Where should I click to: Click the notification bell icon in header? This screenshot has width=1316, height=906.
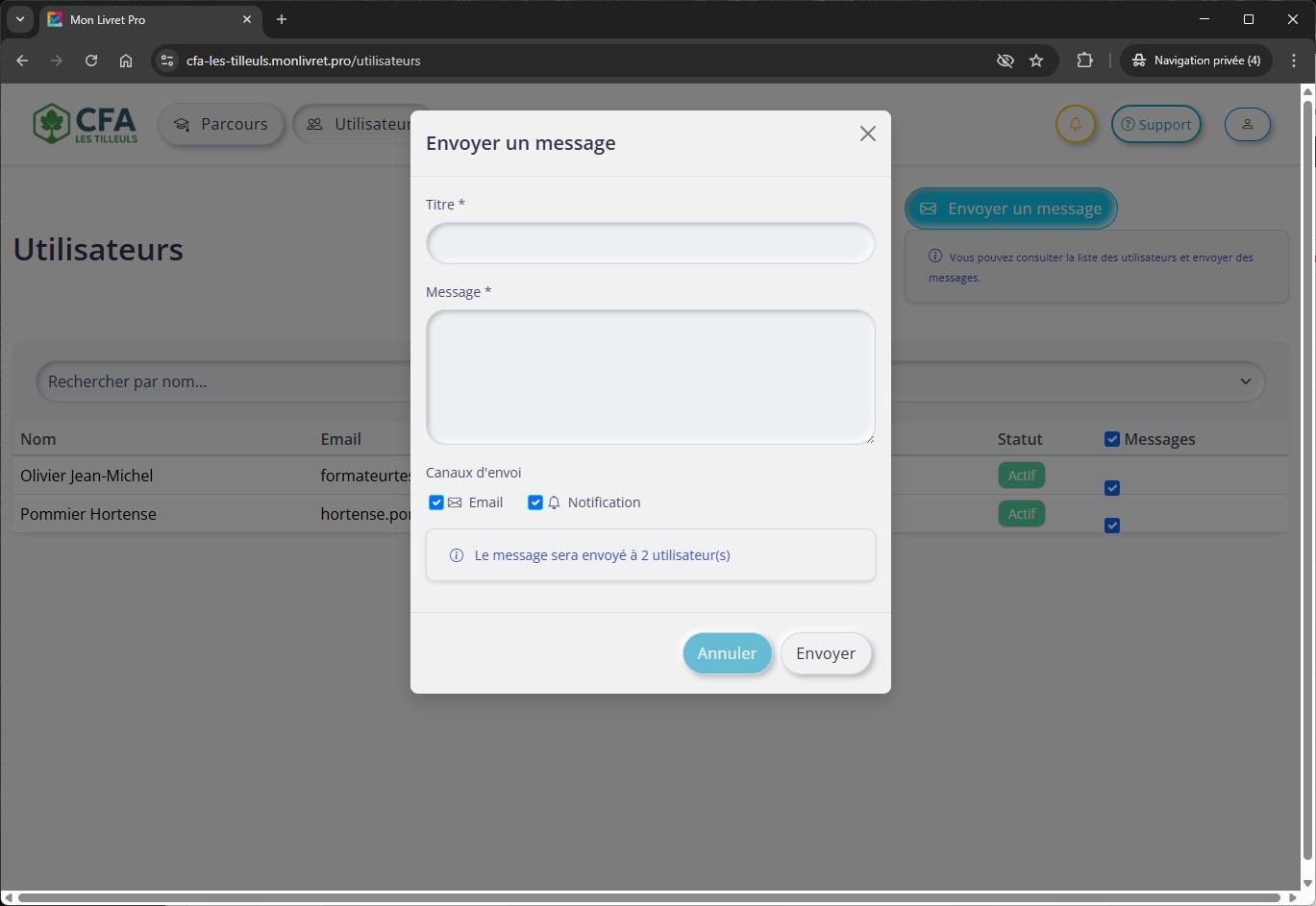1075,125
